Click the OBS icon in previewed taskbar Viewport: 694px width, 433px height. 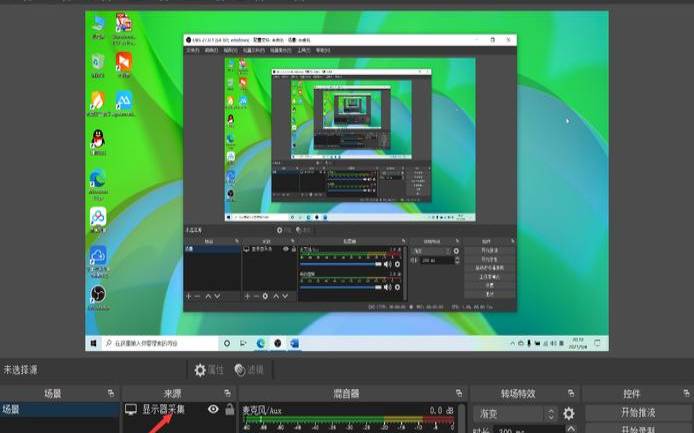point(278,343)
